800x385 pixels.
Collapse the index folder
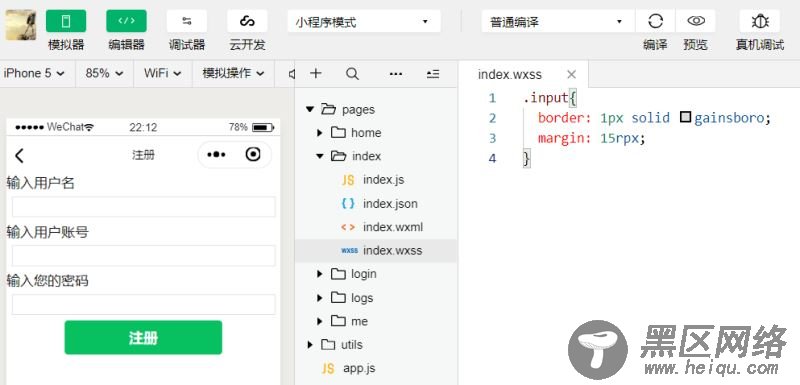pos(320,156)
